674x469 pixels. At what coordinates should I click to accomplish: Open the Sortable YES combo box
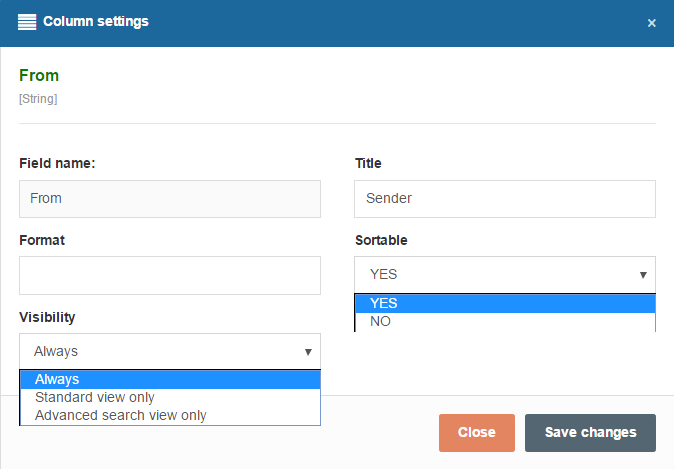click(x=504, y=274)
